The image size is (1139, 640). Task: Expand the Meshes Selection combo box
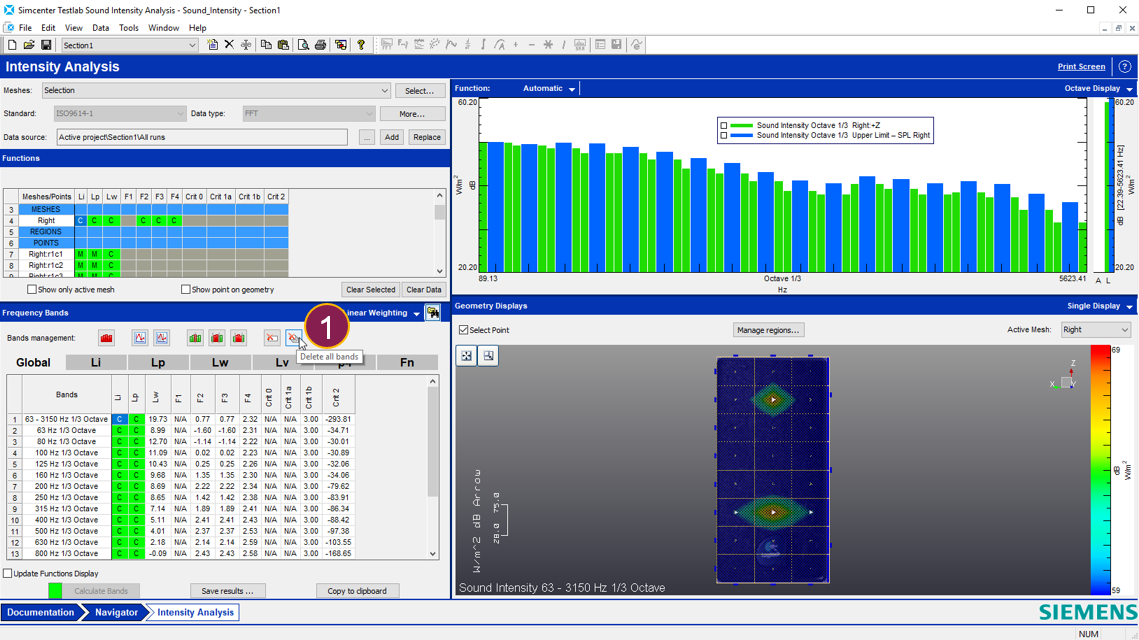[384, 91]
